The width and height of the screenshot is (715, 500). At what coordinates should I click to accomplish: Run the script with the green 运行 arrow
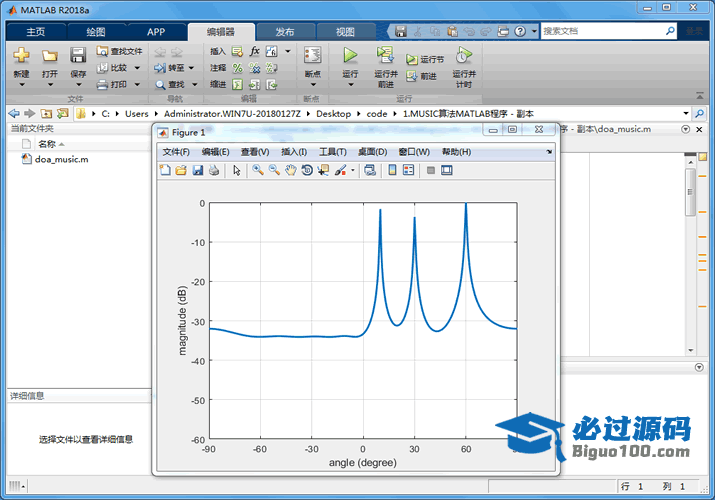click(x=350, y=55)
